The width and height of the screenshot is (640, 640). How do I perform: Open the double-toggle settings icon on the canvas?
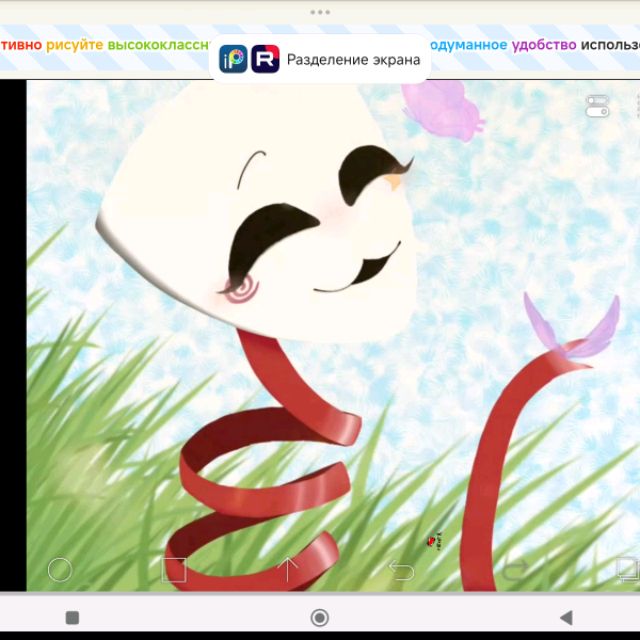pos(597,106)
